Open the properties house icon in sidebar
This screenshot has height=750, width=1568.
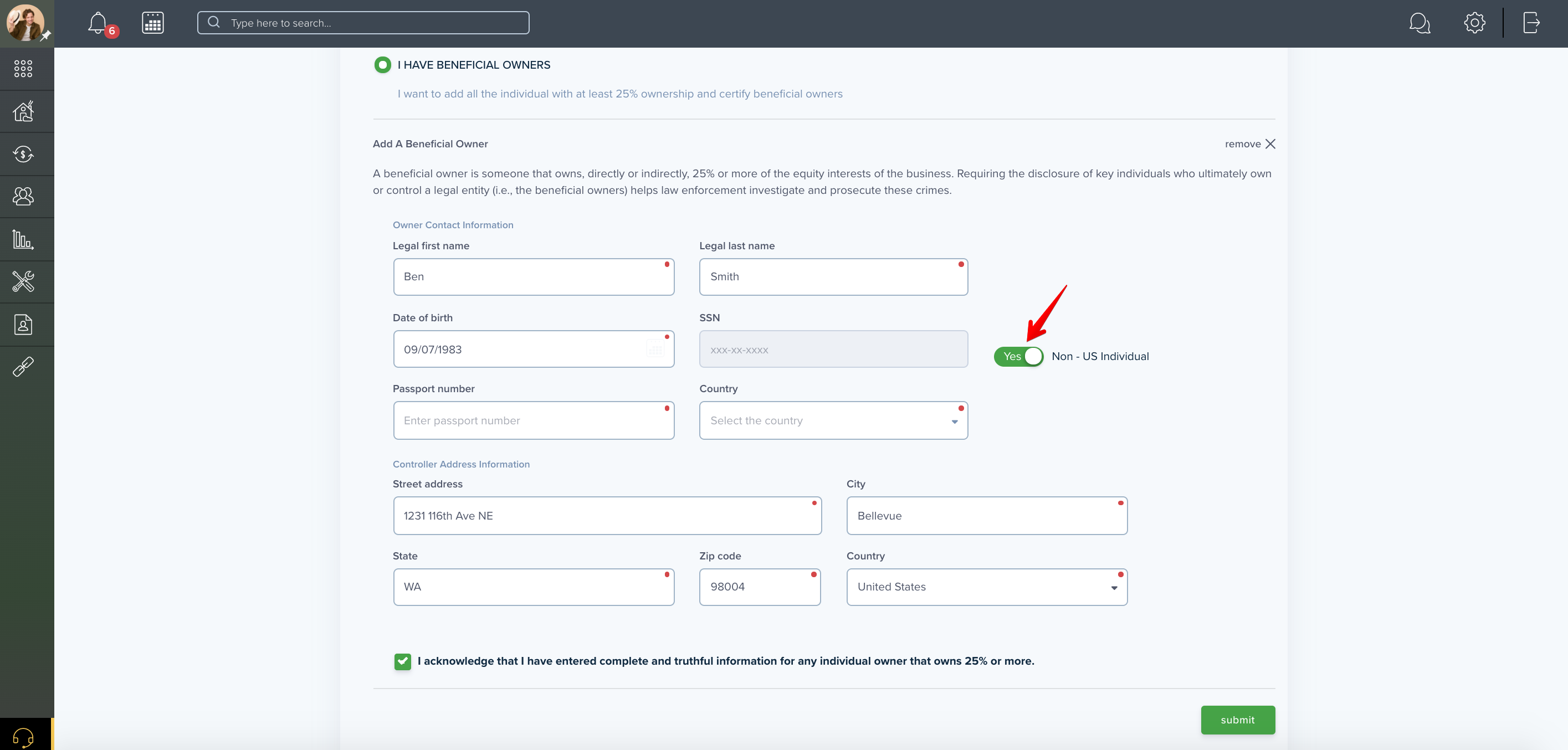23,111
